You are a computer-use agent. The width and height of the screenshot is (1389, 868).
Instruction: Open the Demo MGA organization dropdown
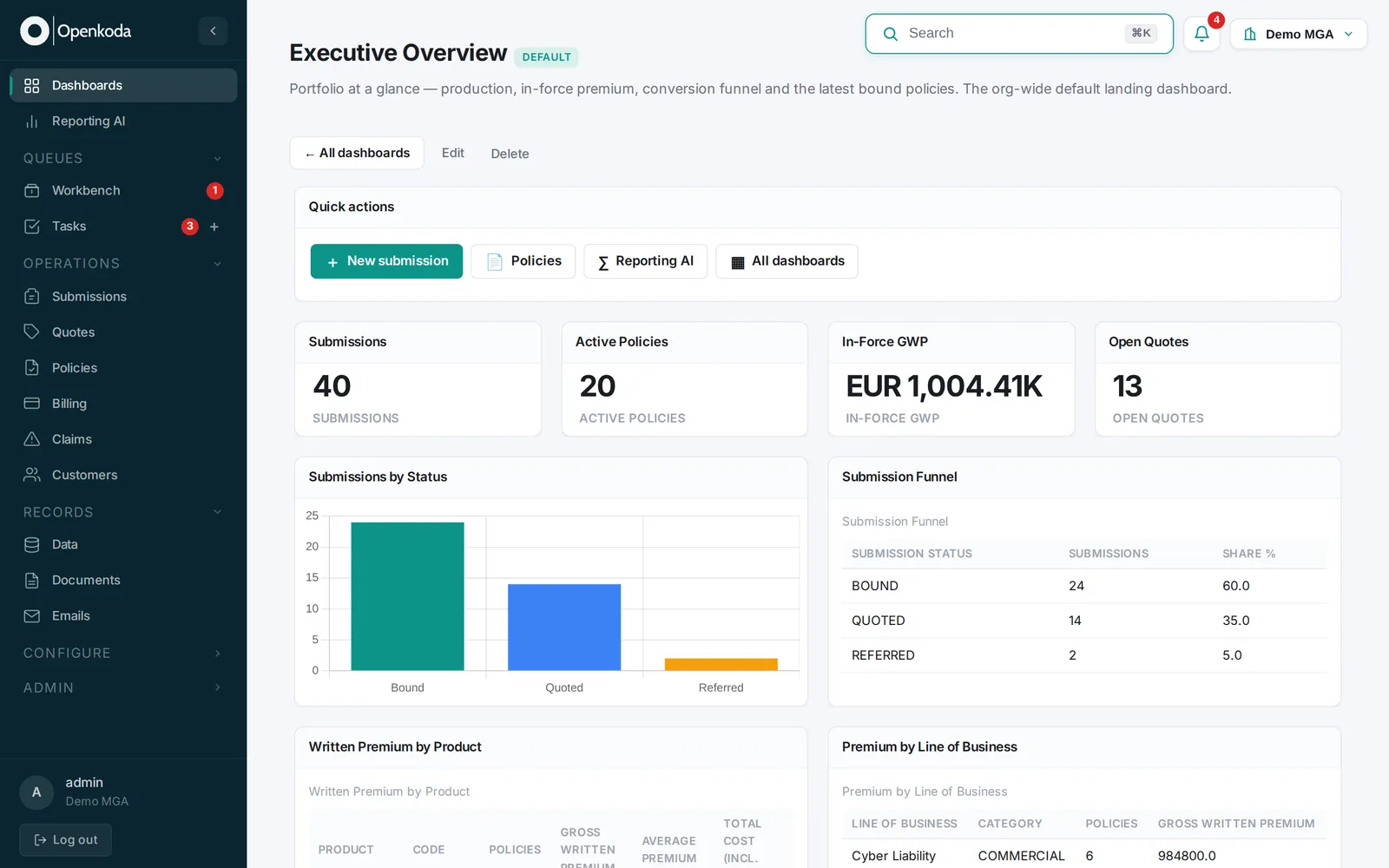(1299, 34)
